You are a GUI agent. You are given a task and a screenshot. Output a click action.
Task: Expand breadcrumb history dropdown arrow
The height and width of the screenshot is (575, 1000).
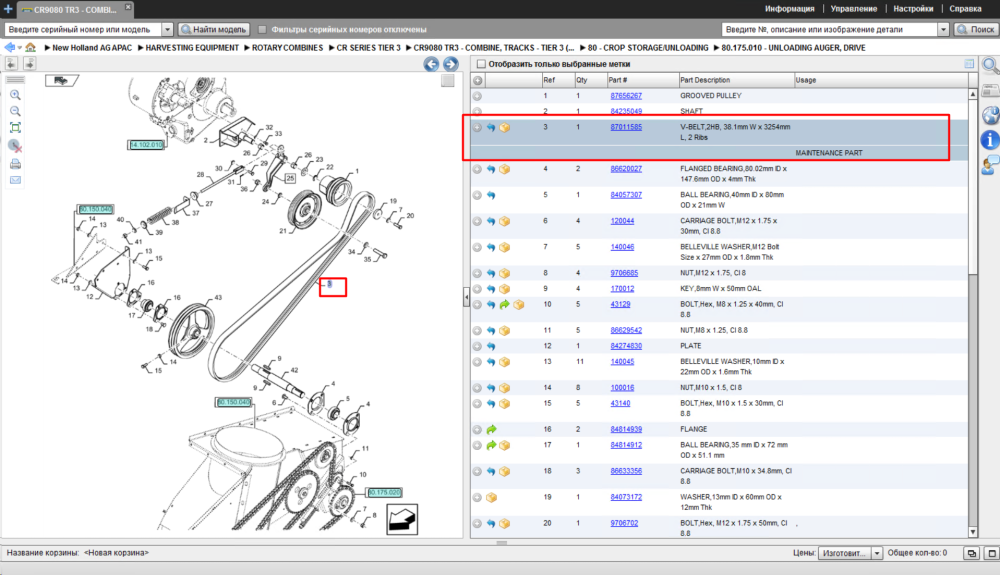(20, 48)
